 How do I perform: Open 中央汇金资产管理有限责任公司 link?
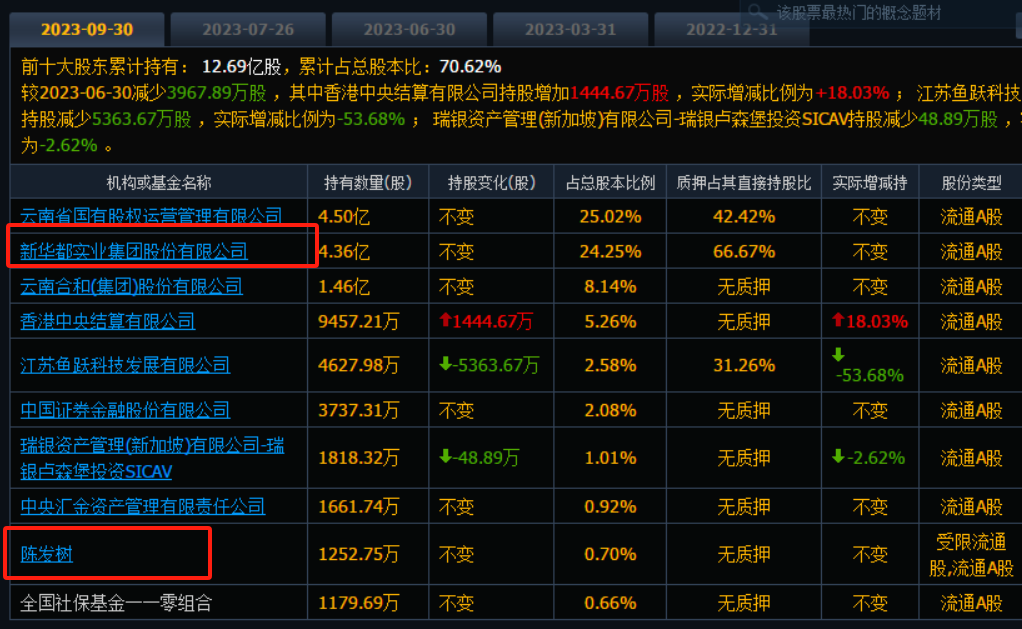pyautogui.click(x=143, y=506)
